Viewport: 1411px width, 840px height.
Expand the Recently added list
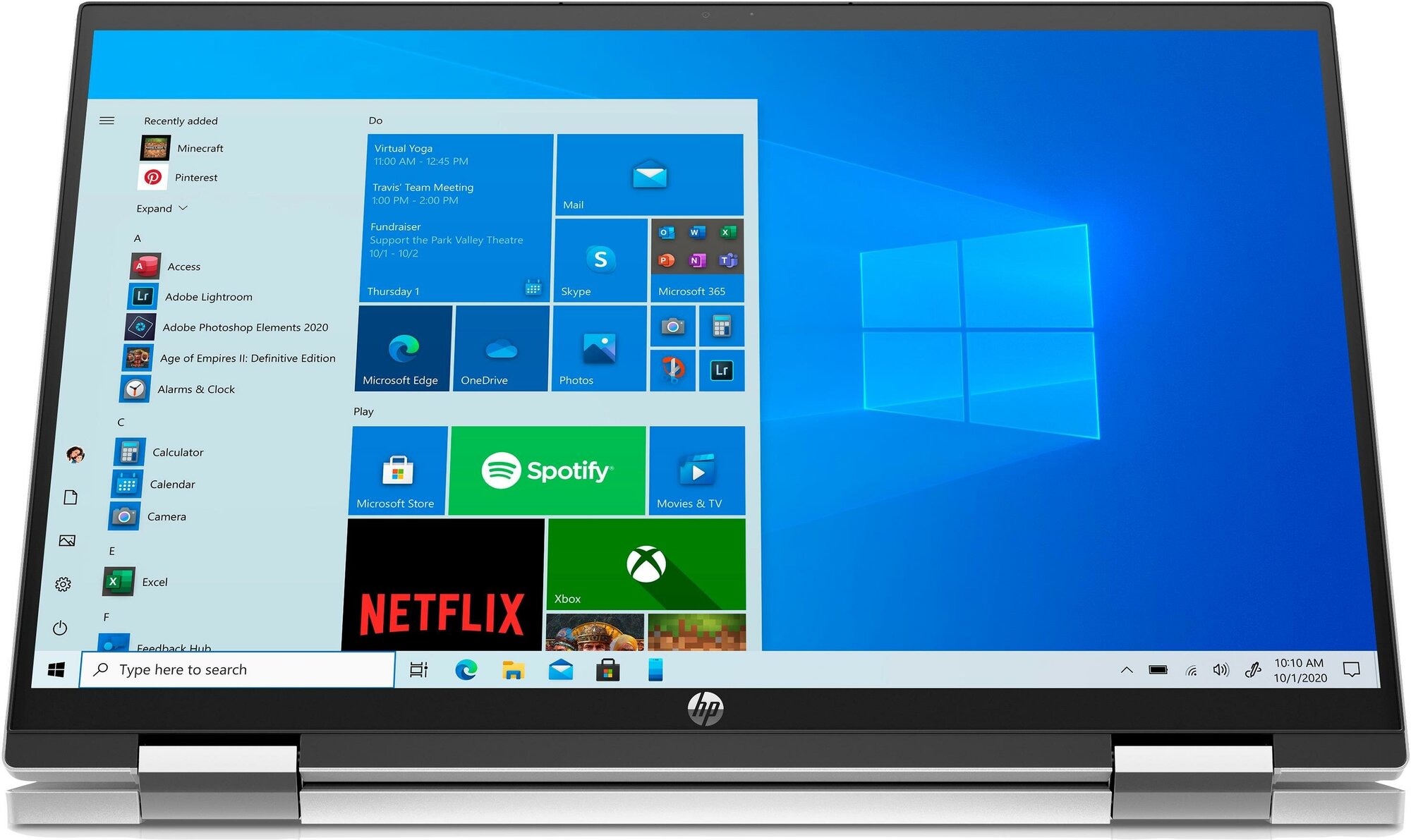coord(162,208)
